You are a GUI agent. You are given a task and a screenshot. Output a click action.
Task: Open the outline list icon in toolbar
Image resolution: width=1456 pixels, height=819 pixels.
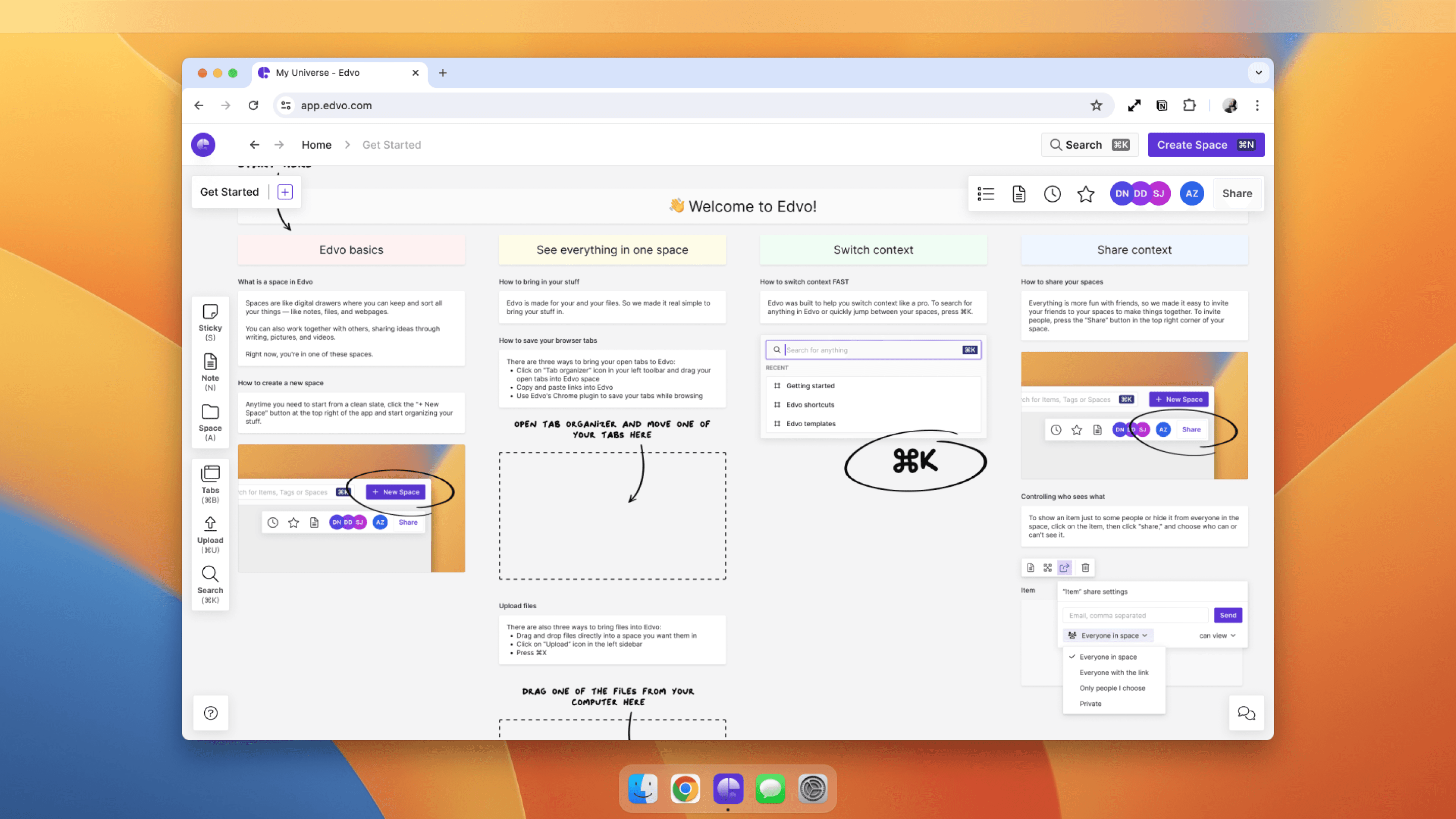point(986,194)
